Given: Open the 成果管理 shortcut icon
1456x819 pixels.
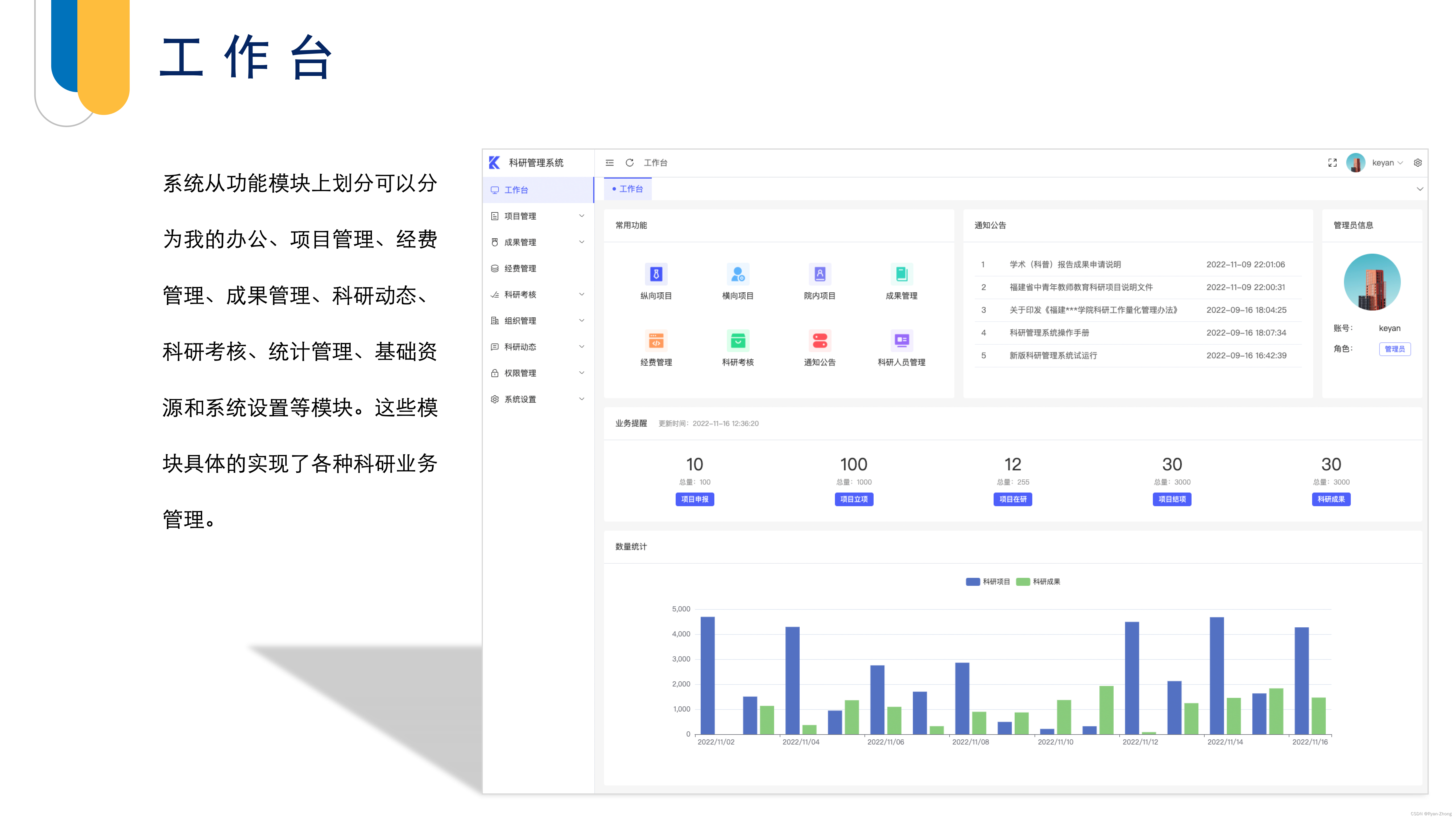Looking at the screenshot, I should point(901,274).
